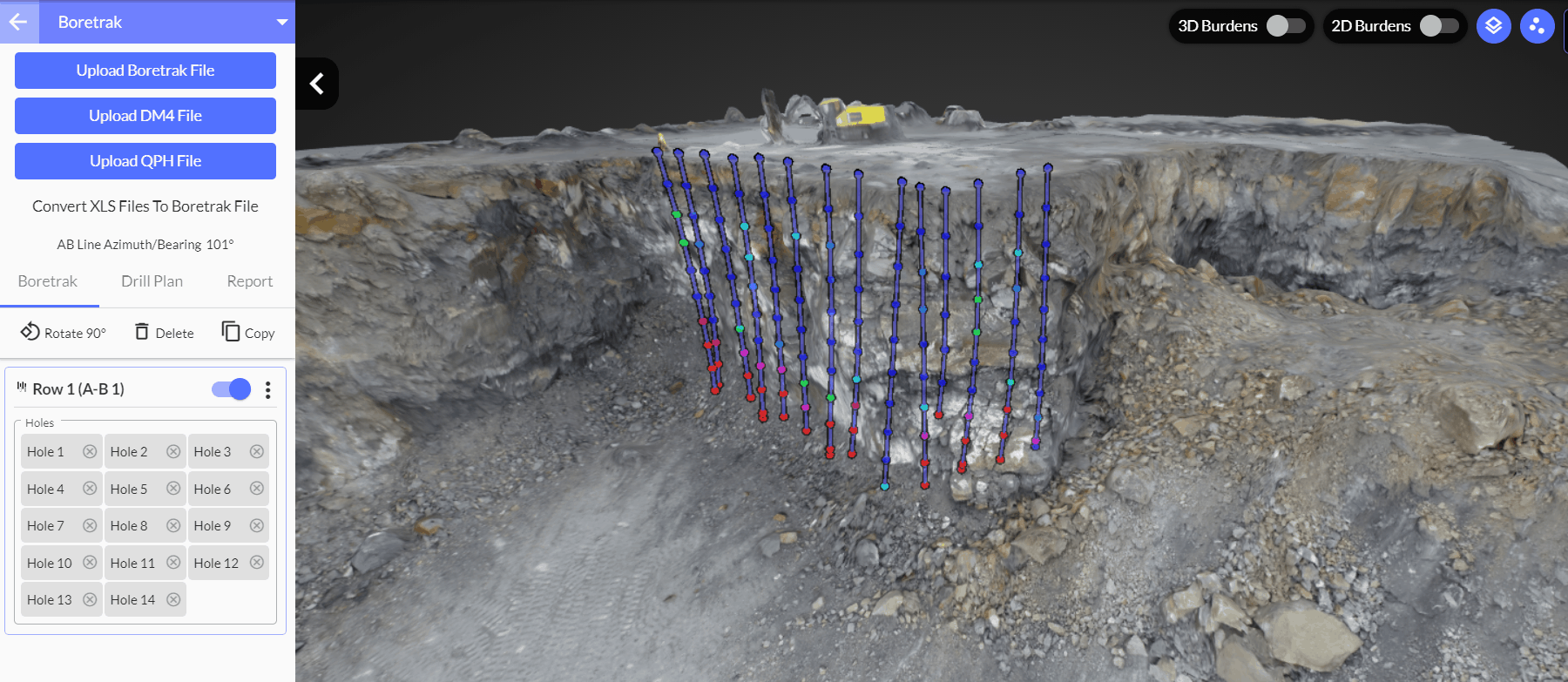Open the layers icon button
This screenshot has width=1568, height=682.
(x=1494, y=26)
